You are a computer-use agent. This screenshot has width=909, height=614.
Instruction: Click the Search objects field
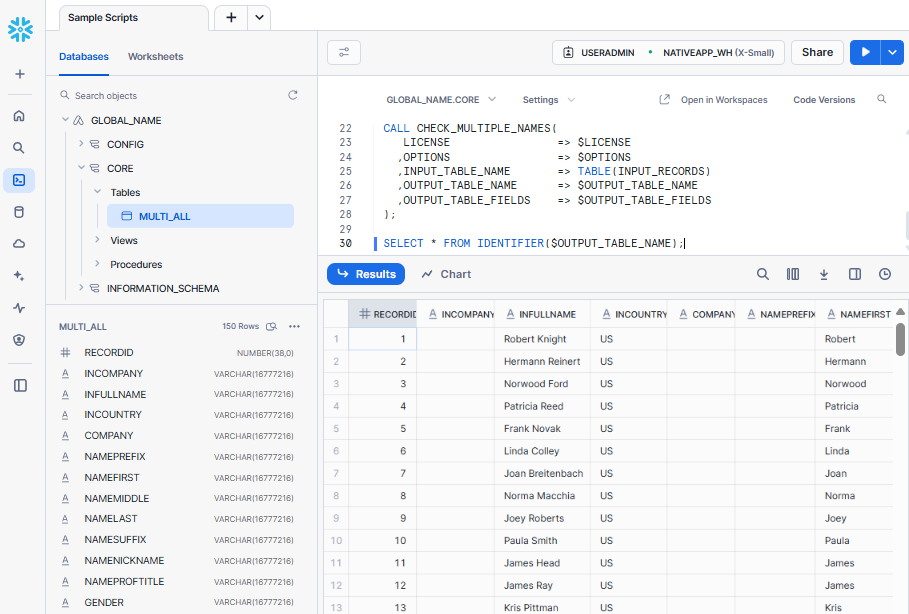click(x=174, y=96)
